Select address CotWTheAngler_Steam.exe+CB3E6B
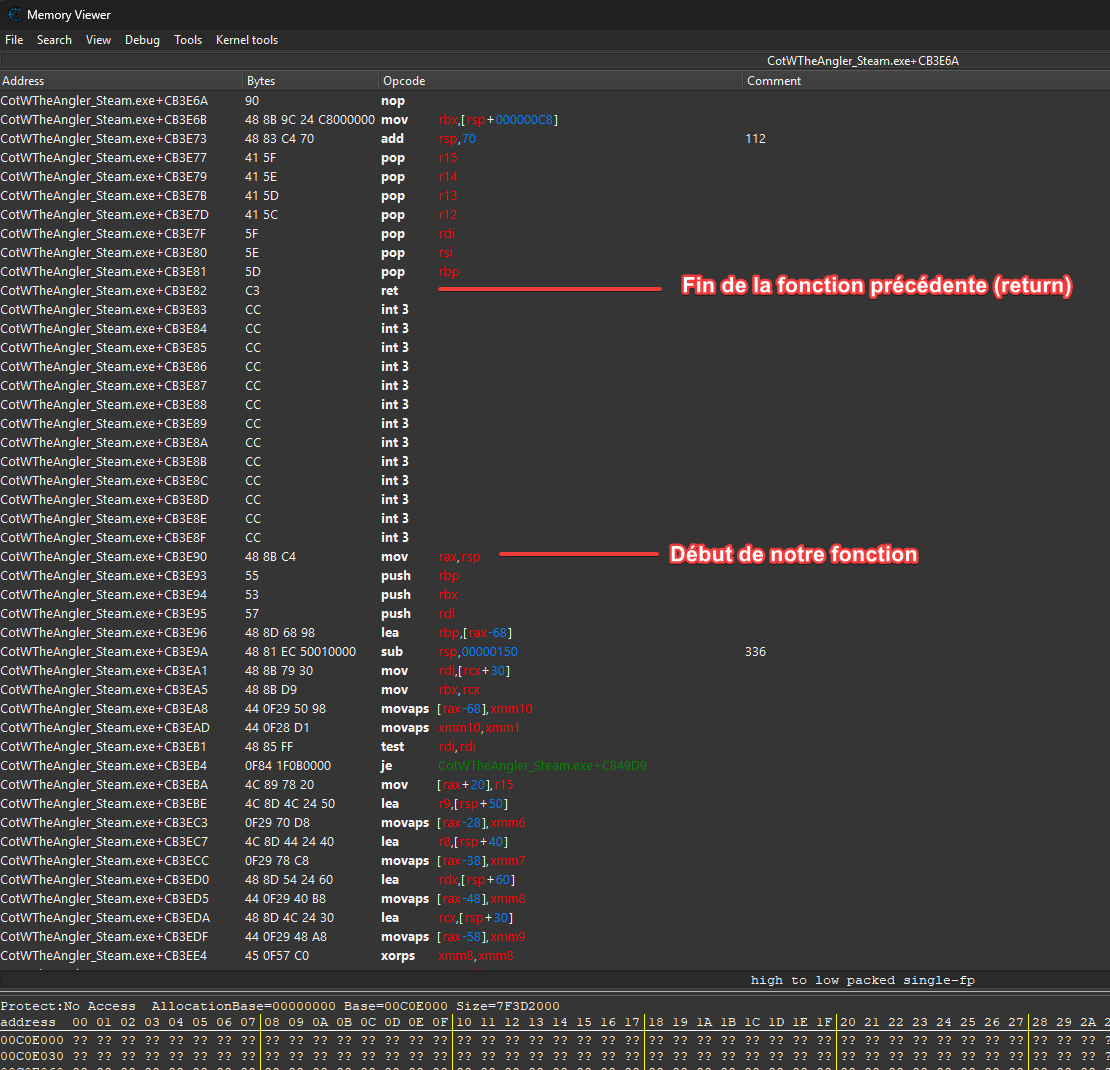Viewport: 1110px width, 1070px height. [x=103, y=120]
